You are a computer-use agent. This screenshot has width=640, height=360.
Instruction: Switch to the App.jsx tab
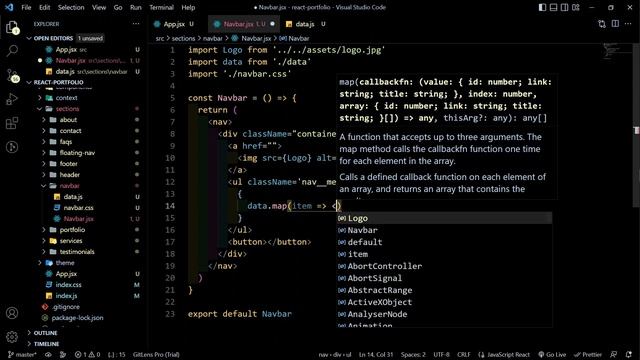pos(174,24)
